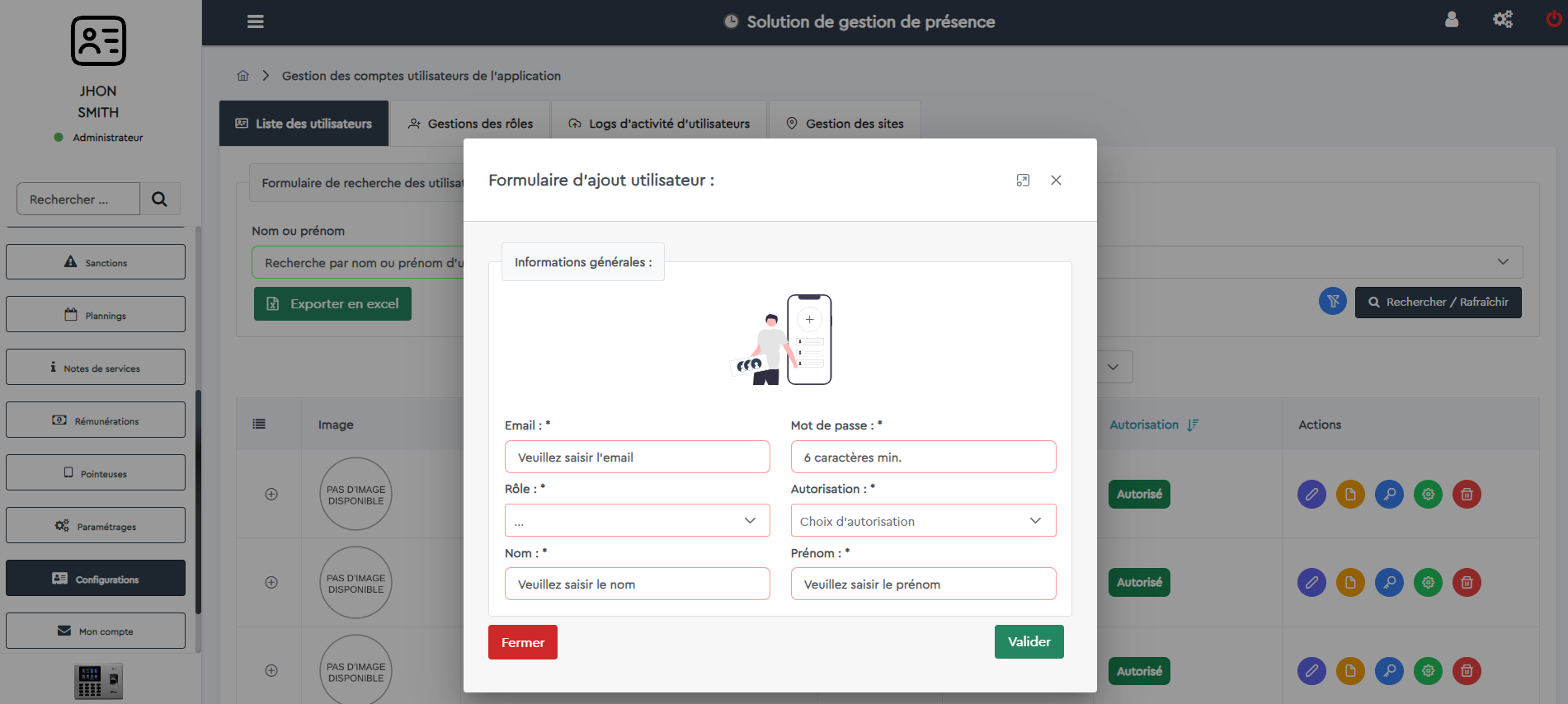Click the Informations générales section label

pyautogui.click(x=583, y=262)
